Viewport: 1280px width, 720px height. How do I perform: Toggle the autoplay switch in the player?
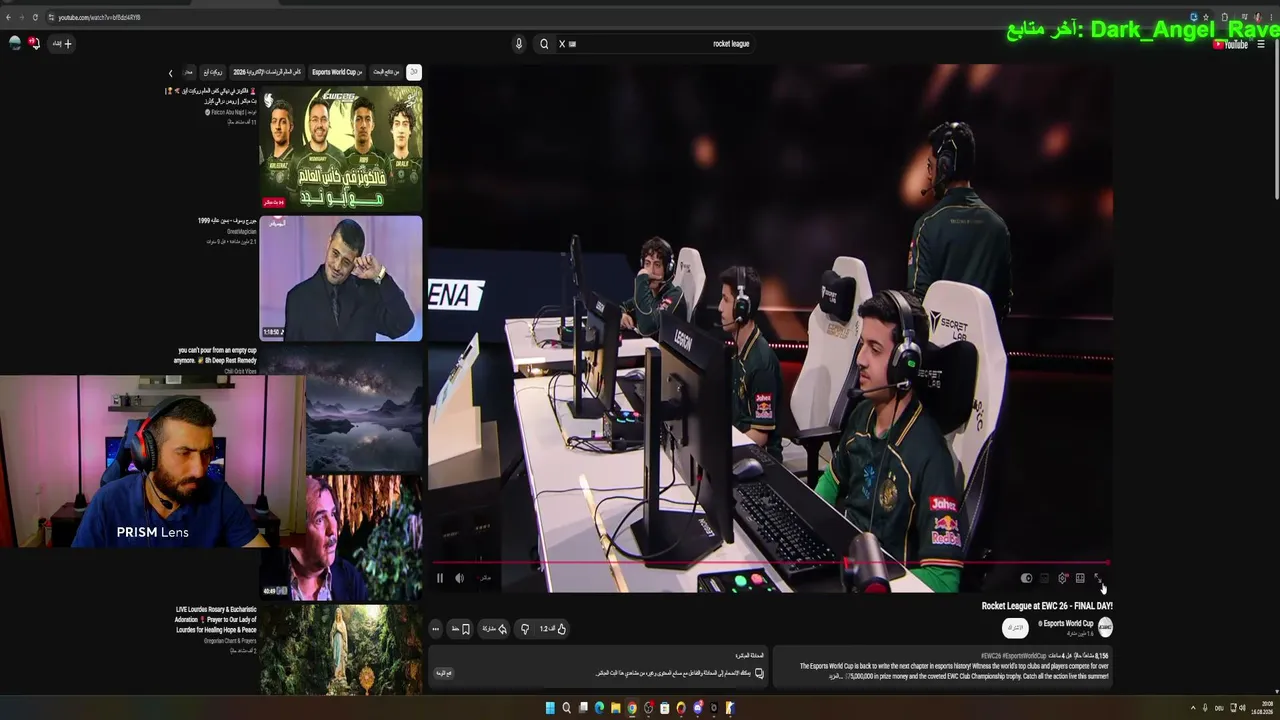pos(1026,578)
